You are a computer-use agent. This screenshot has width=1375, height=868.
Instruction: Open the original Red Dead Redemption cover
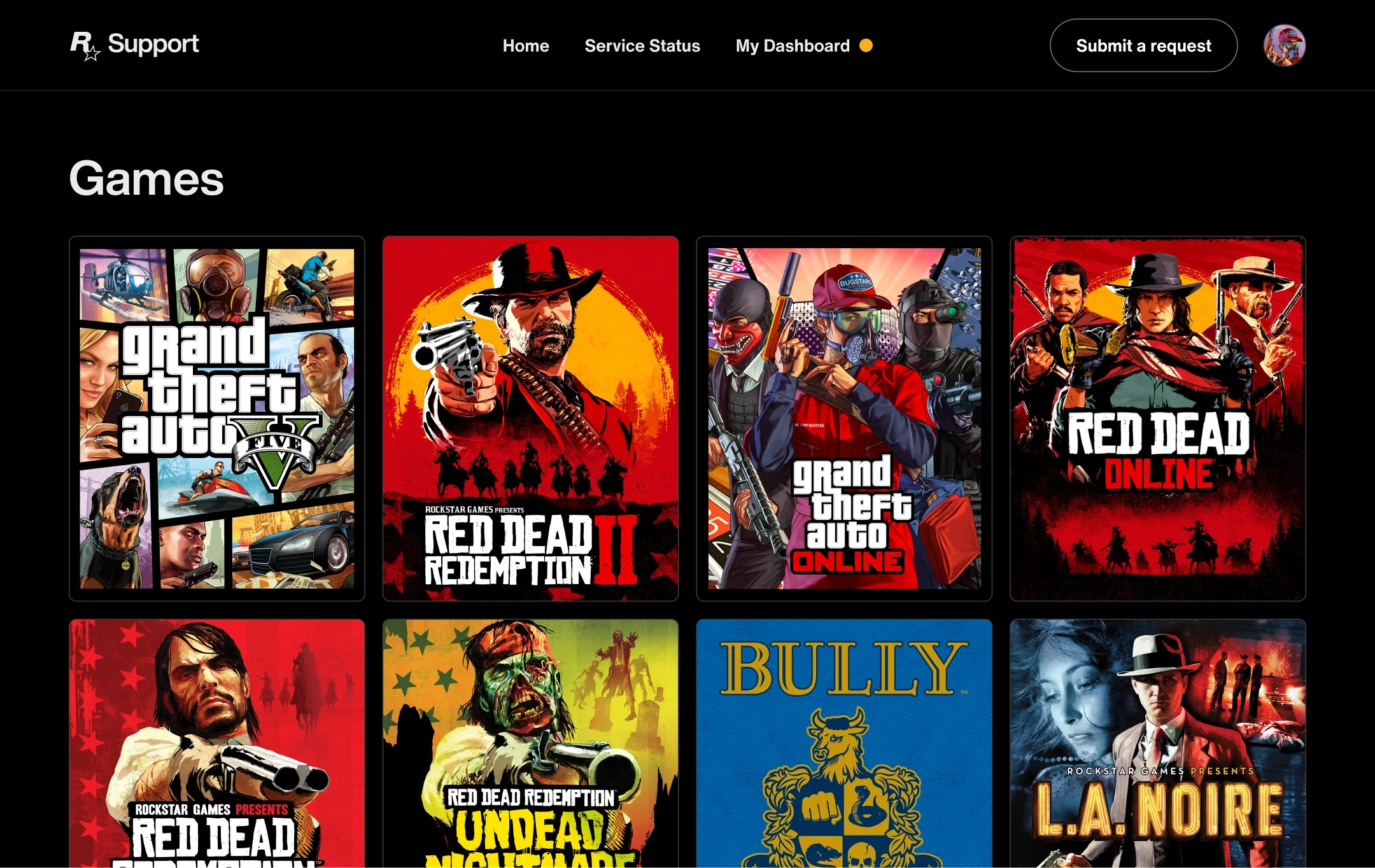coord(216,743)
